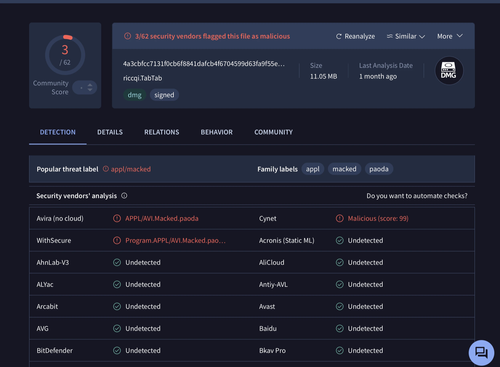Viewport: 500px width, 367px height.
Task: Click checkmark icon in AVG row
Action: tap(117, 328)
